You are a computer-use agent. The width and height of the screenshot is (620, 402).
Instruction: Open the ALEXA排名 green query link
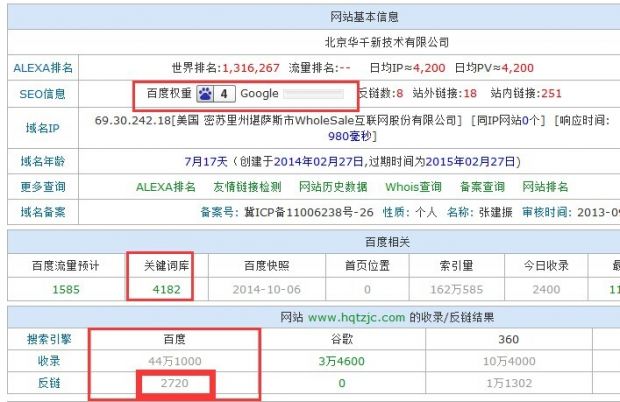pyautogui.click(x=166, y=187)
